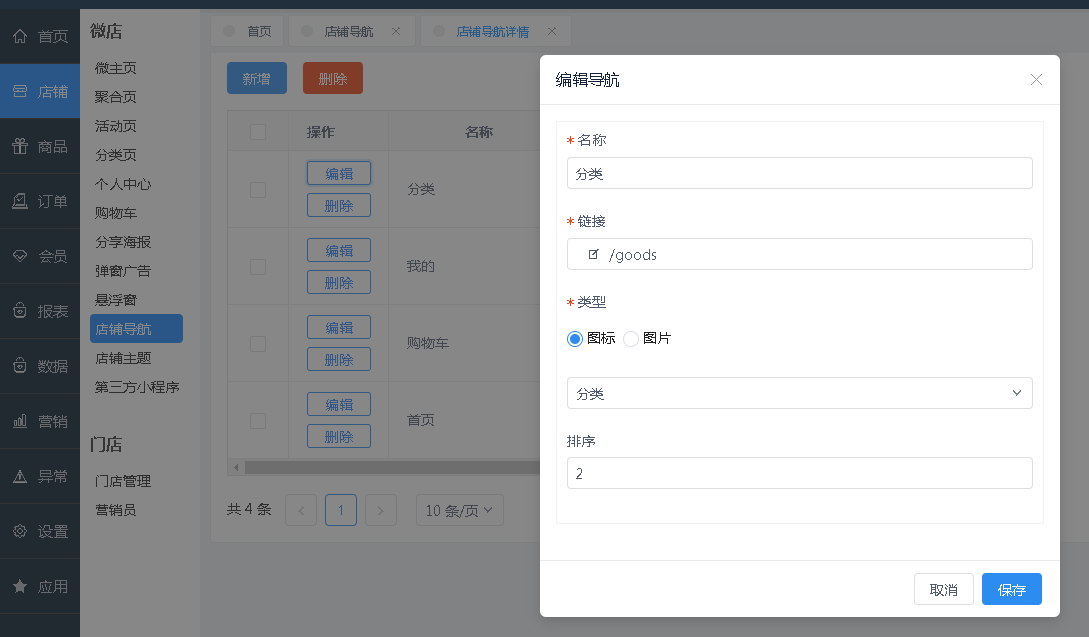Viewport: 1089px width, 637px height.
Task: Click 删除 button in the 我的 row
Action: click(x=339, y=283)
